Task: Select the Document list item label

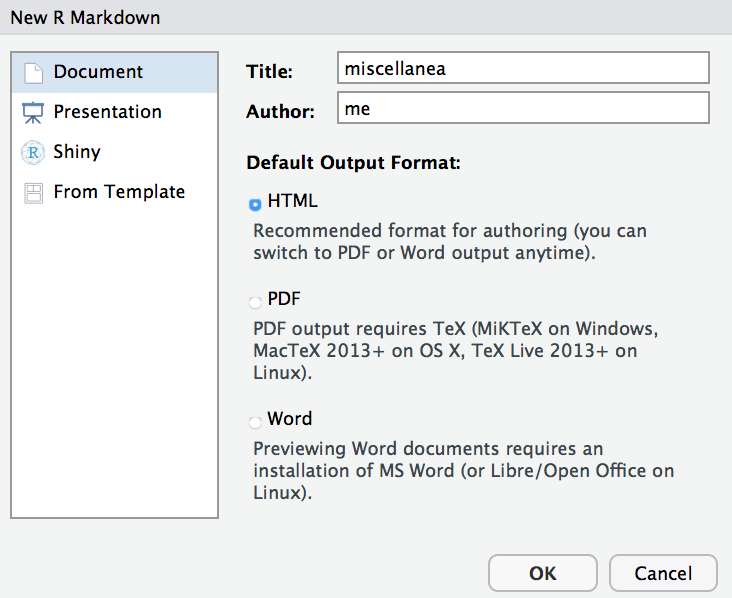Action: click(x=98, y=72)
